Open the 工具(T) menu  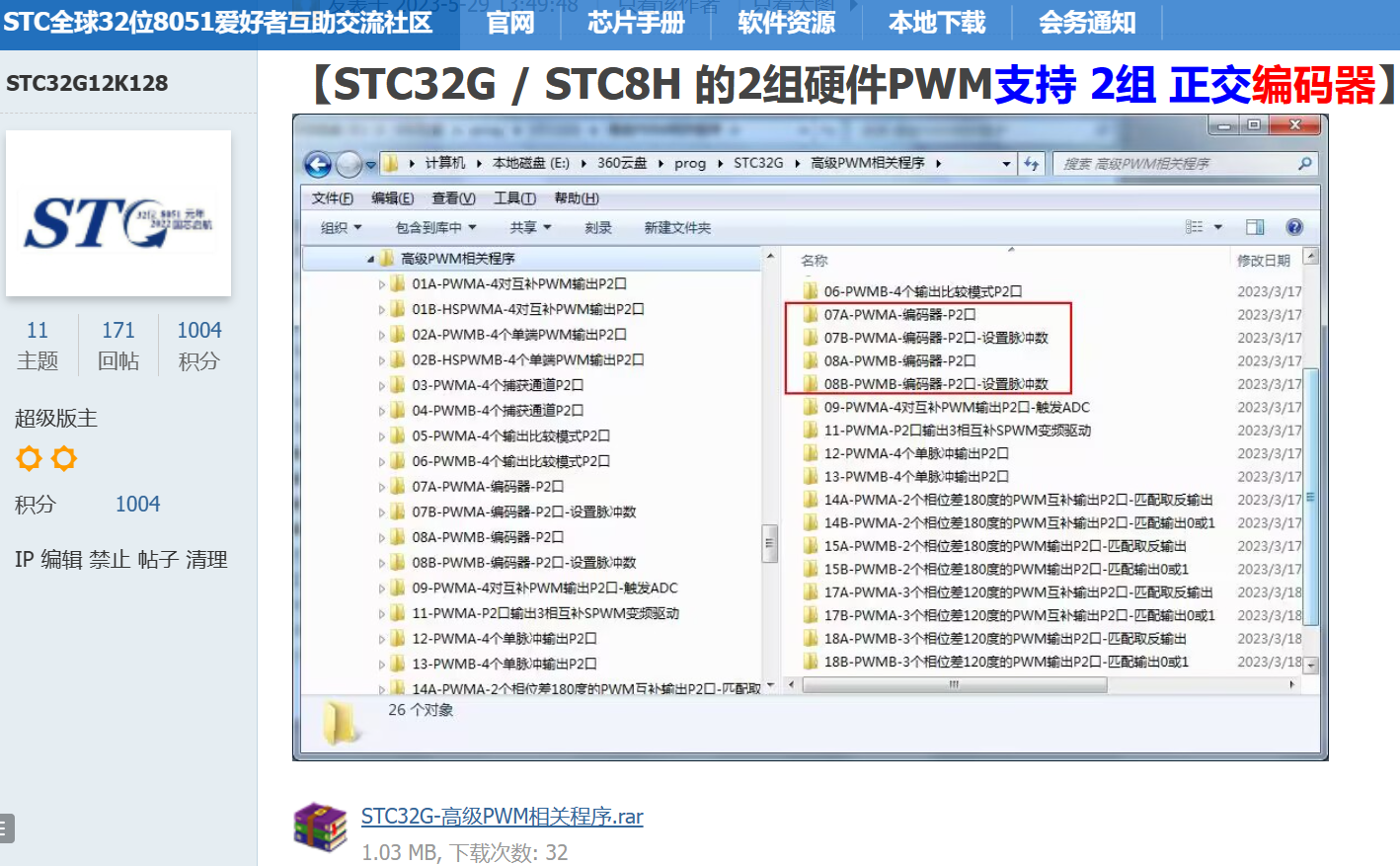click(x=514, y=198)
